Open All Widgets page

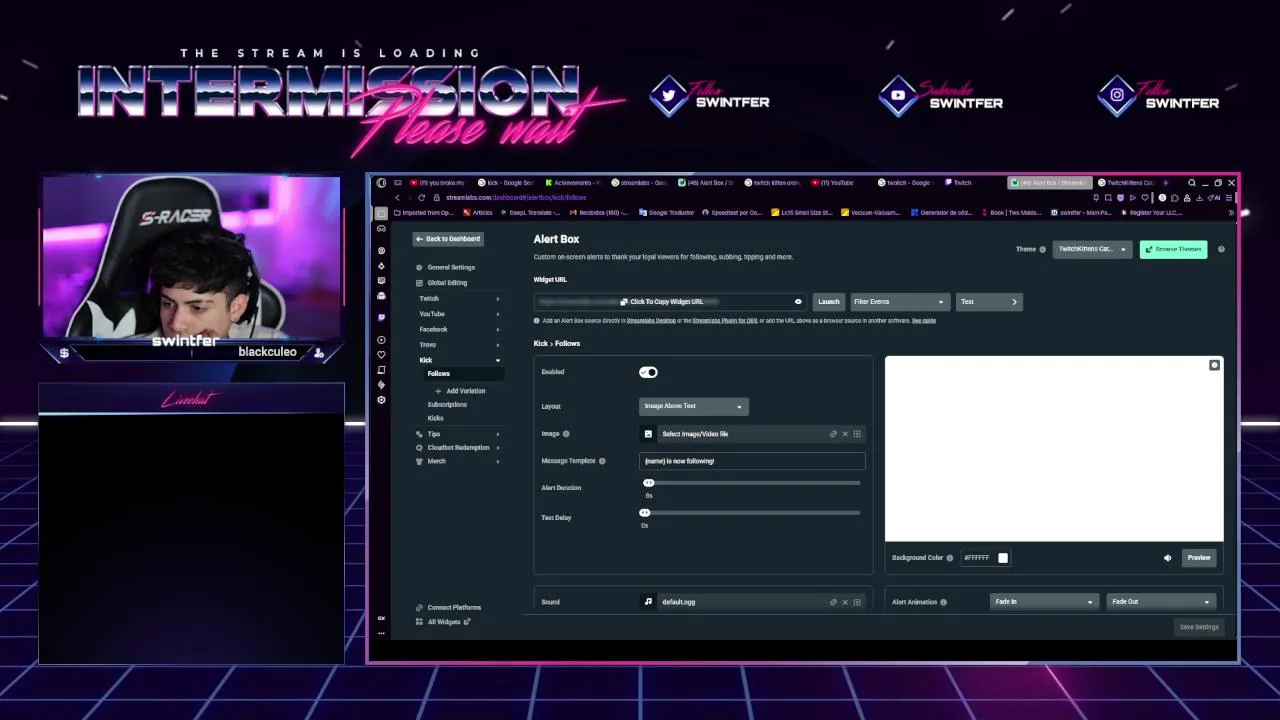coord(444,622)
